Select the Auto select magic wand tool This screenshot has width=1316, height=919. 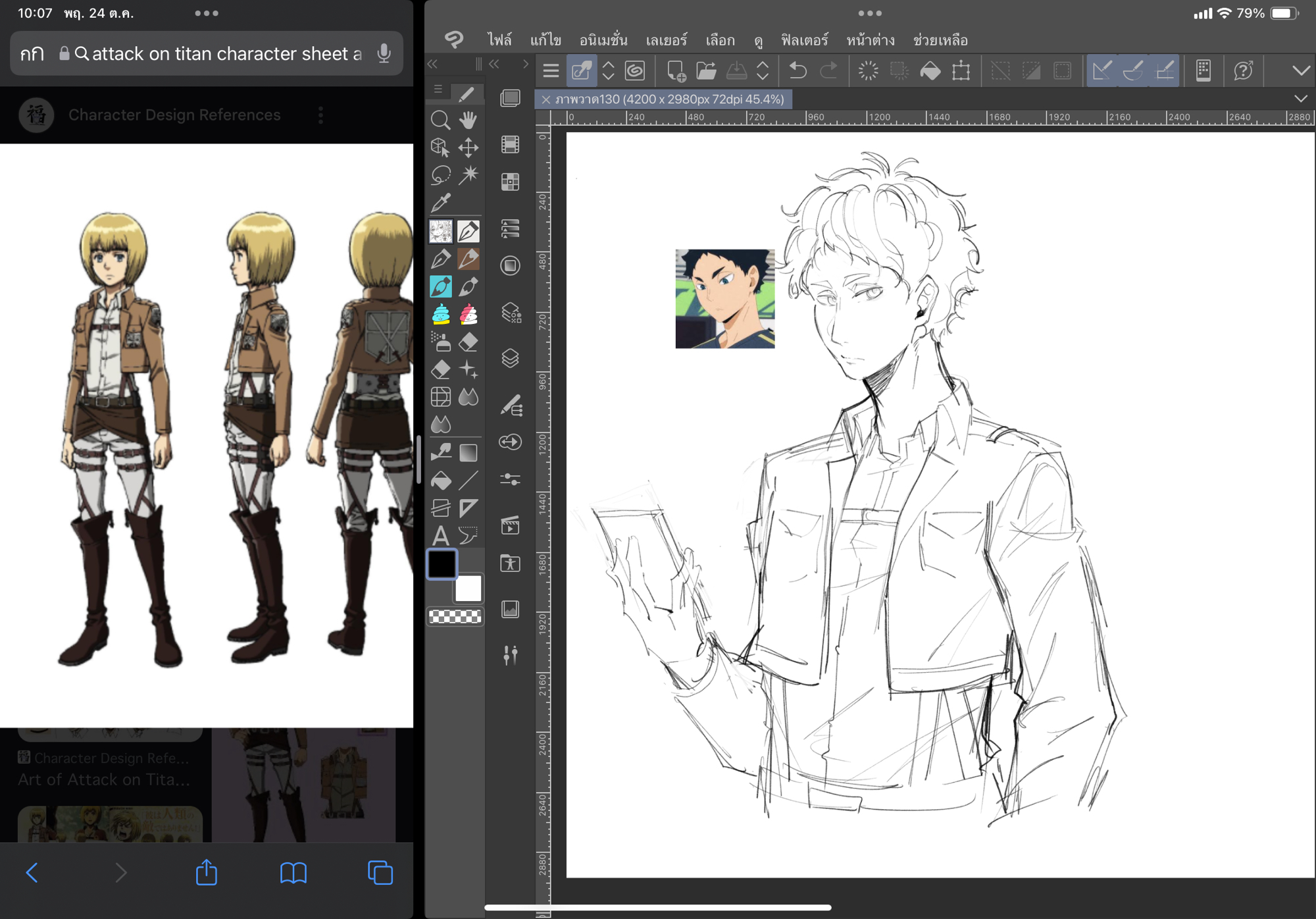click(x=468, y=175)
